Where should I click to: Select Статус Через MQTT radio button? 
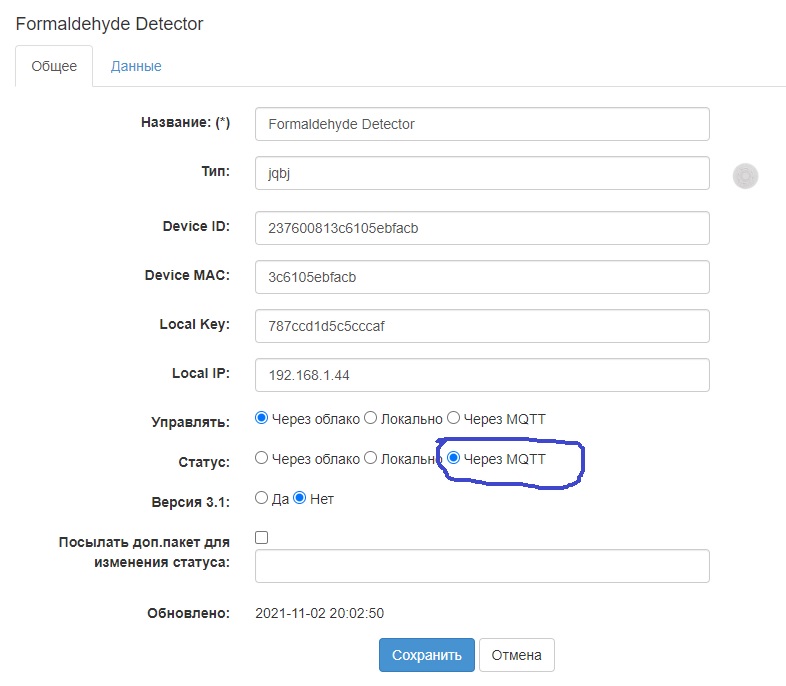(x=453, y=458)
